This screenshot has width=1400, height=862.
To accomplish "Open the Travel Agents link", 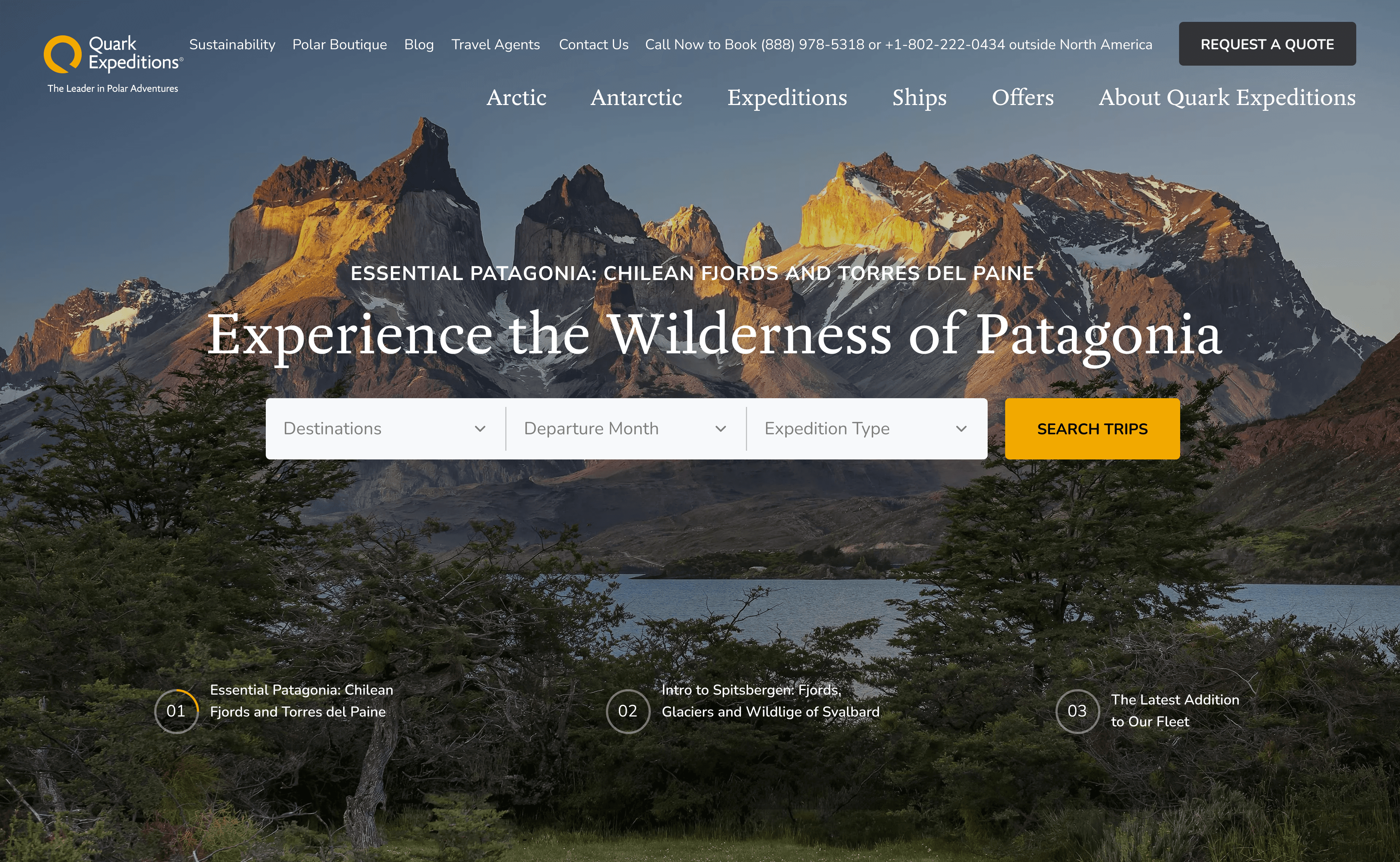I will tap(495, 44).
